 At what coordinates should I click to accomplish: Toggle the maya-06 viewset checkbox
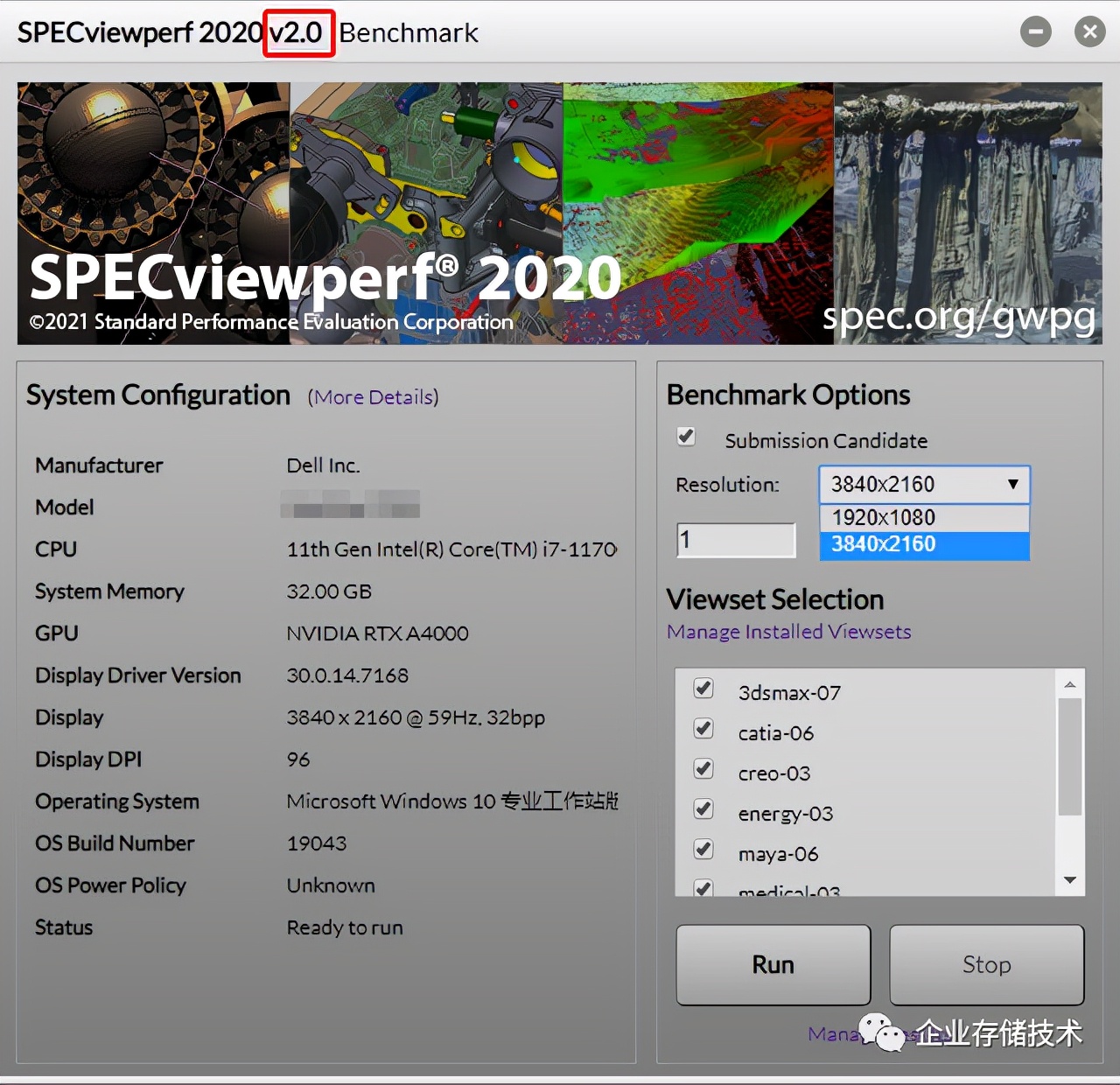(x=703, y=849)
